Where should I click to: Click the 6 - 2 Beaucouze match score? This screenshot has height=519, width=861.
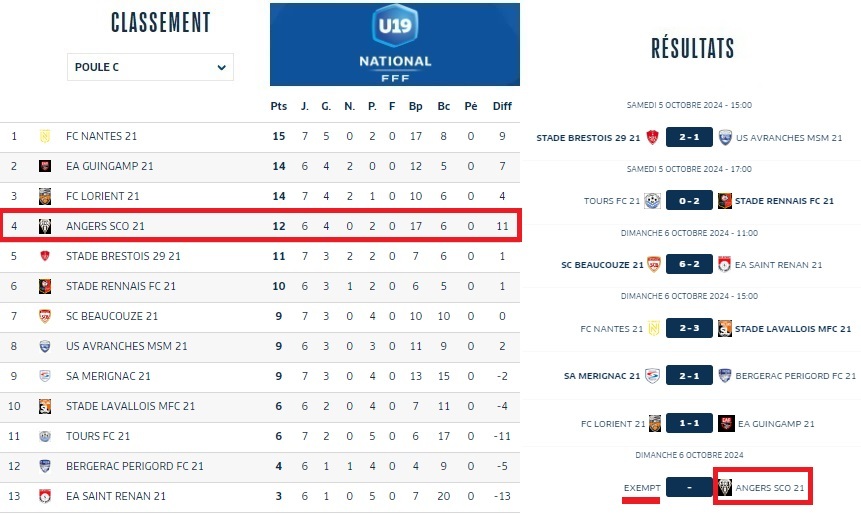[x=688, y=265]
